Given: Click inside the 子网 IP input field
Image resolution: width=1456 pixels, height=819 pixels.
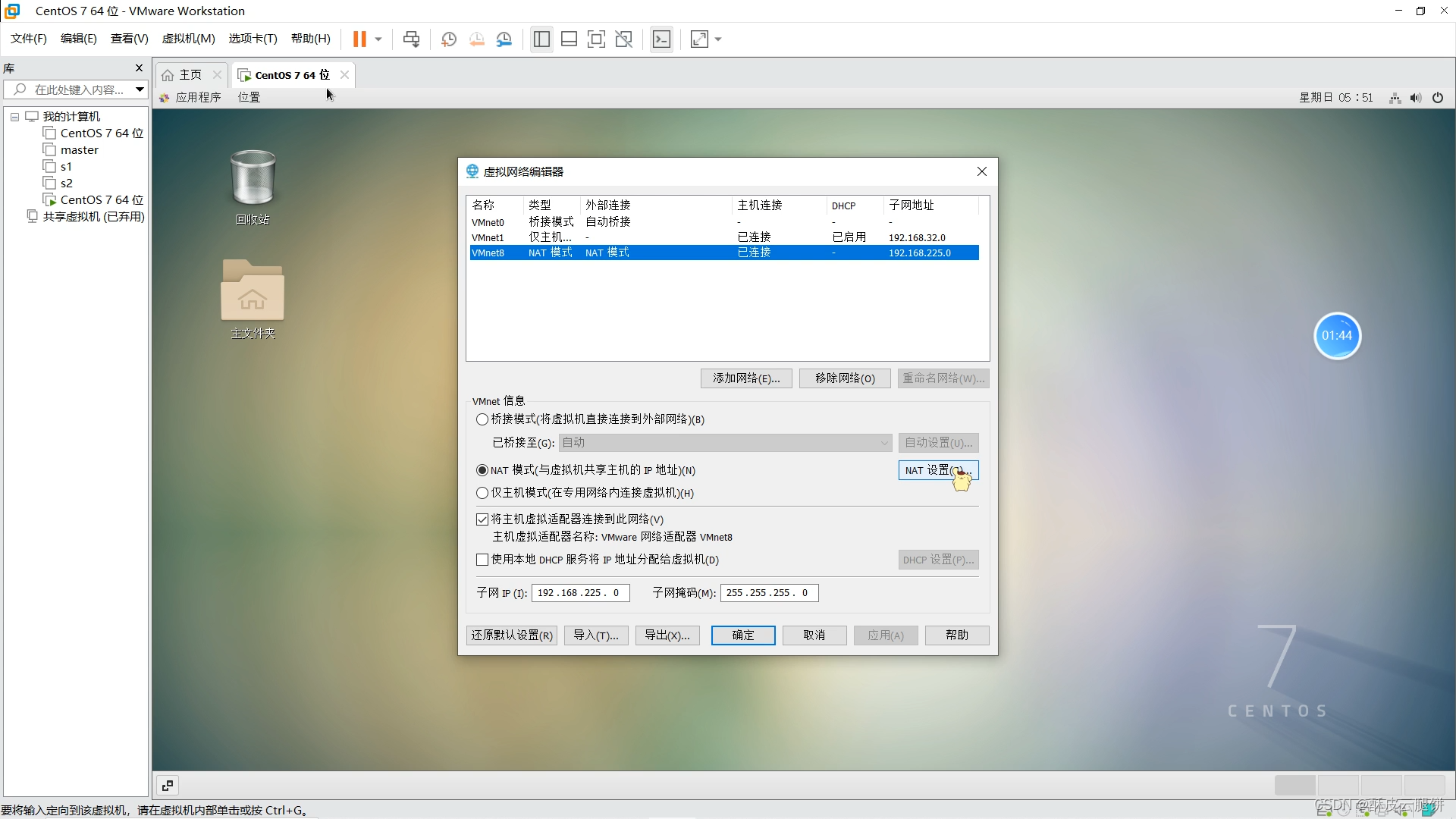Looking at the screenshot, I should pos(579,592).
